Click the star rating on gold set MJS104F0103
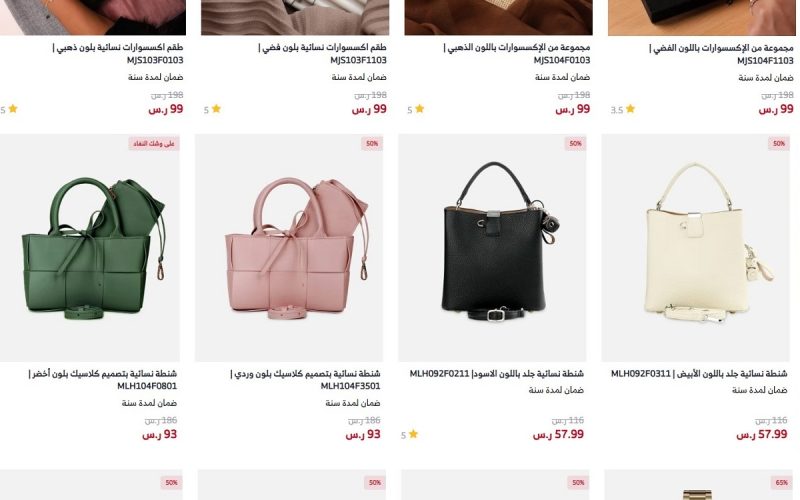 (x=415, y=109)
